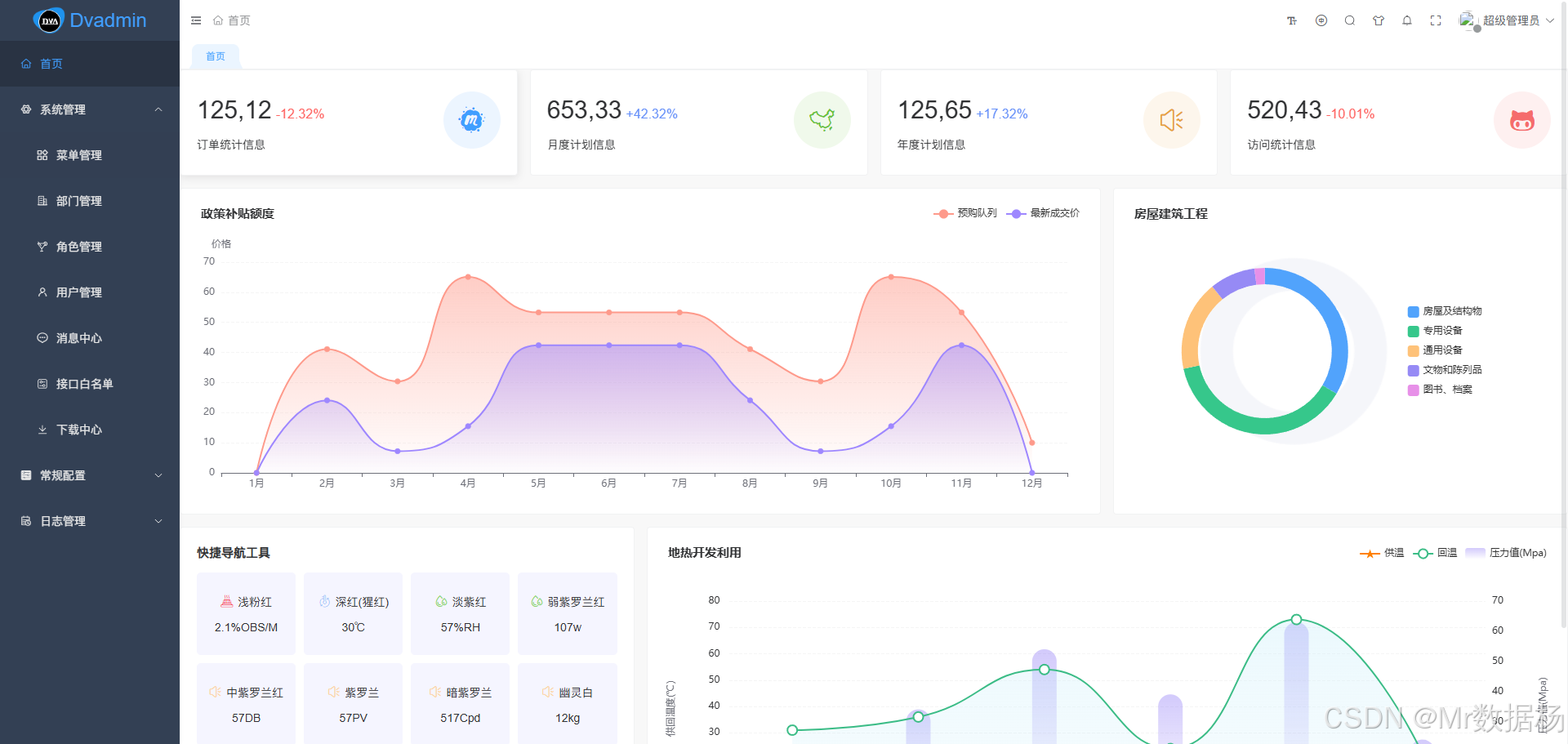Click the 幽灵白 quick navigation card
Image resolution: width=1568 pixels, height=744 pixels.
point(568,704)
